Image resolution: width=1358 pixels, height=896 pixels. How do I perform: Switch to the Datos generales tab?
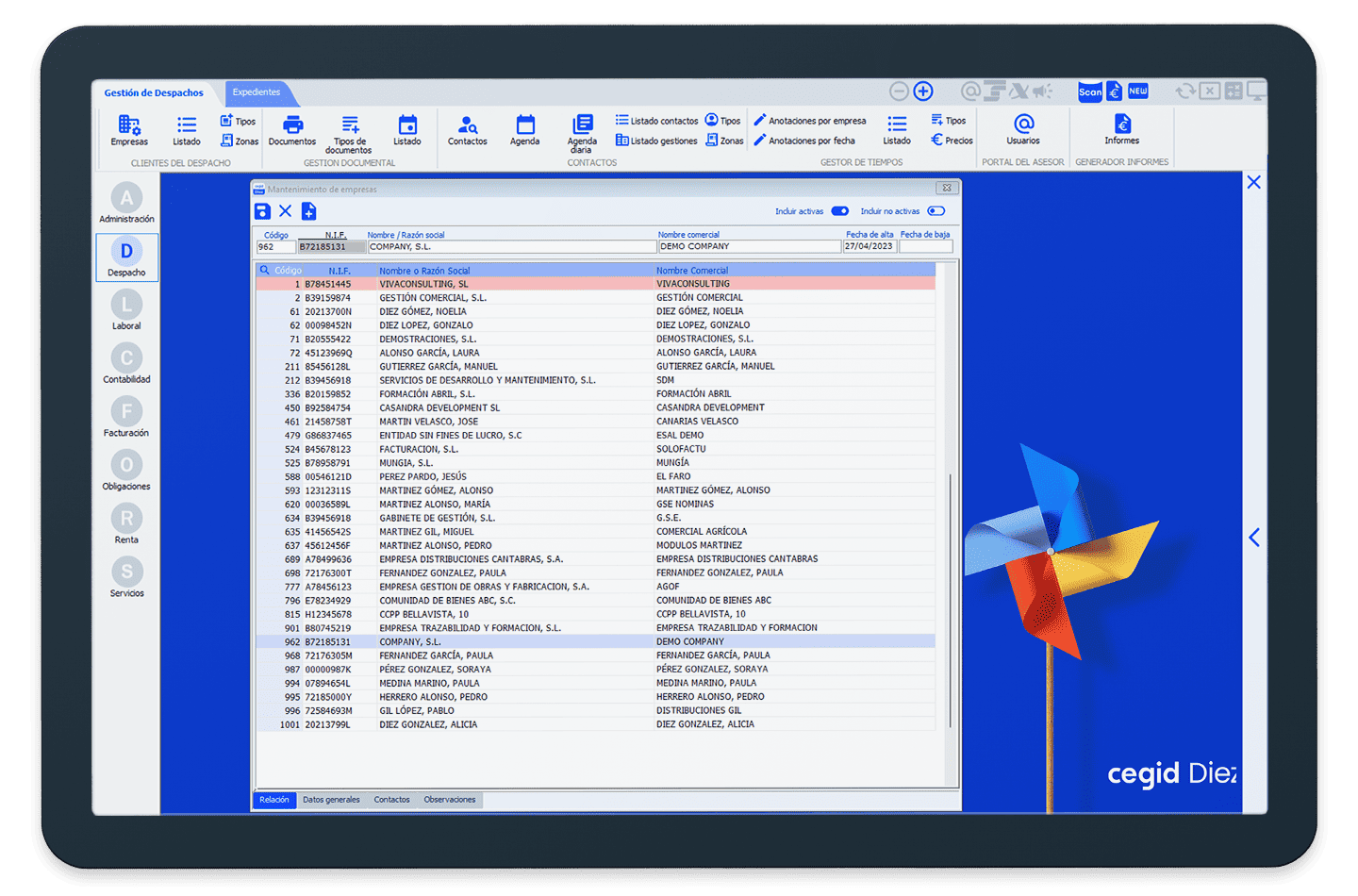pos(331,800)
